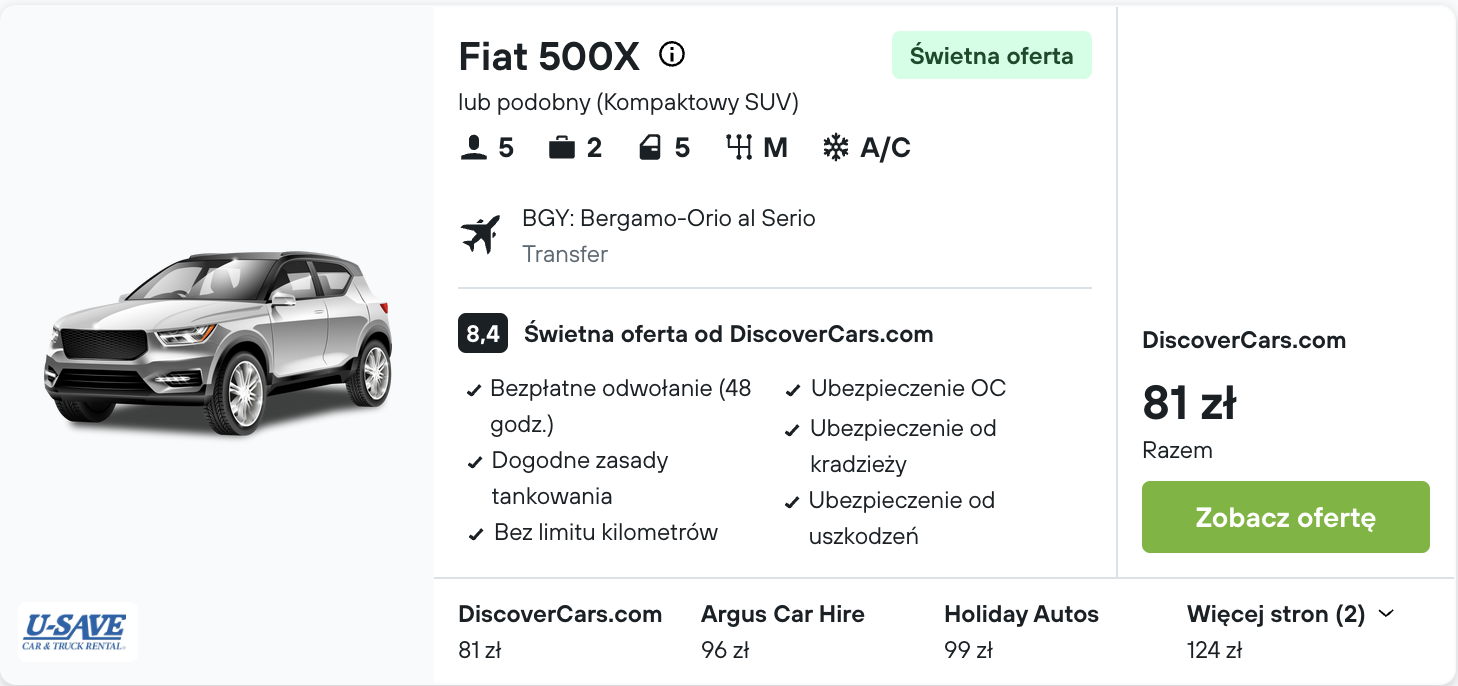The image size is (1458, 686).
Task: Select the Argus Car Hire 96 zł offer
Action: point(783,632)
